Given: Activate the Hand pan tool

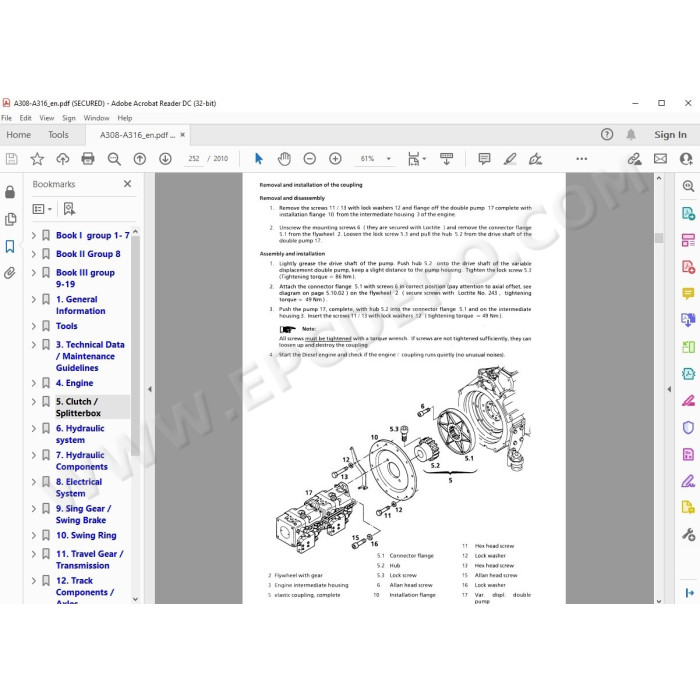Looking at the screenshot, I should [x=284, y=158].
